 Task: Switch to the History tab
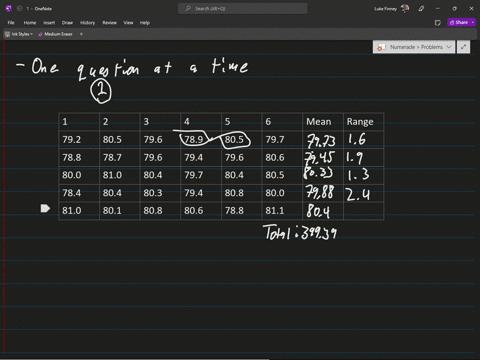pos(88,23)
